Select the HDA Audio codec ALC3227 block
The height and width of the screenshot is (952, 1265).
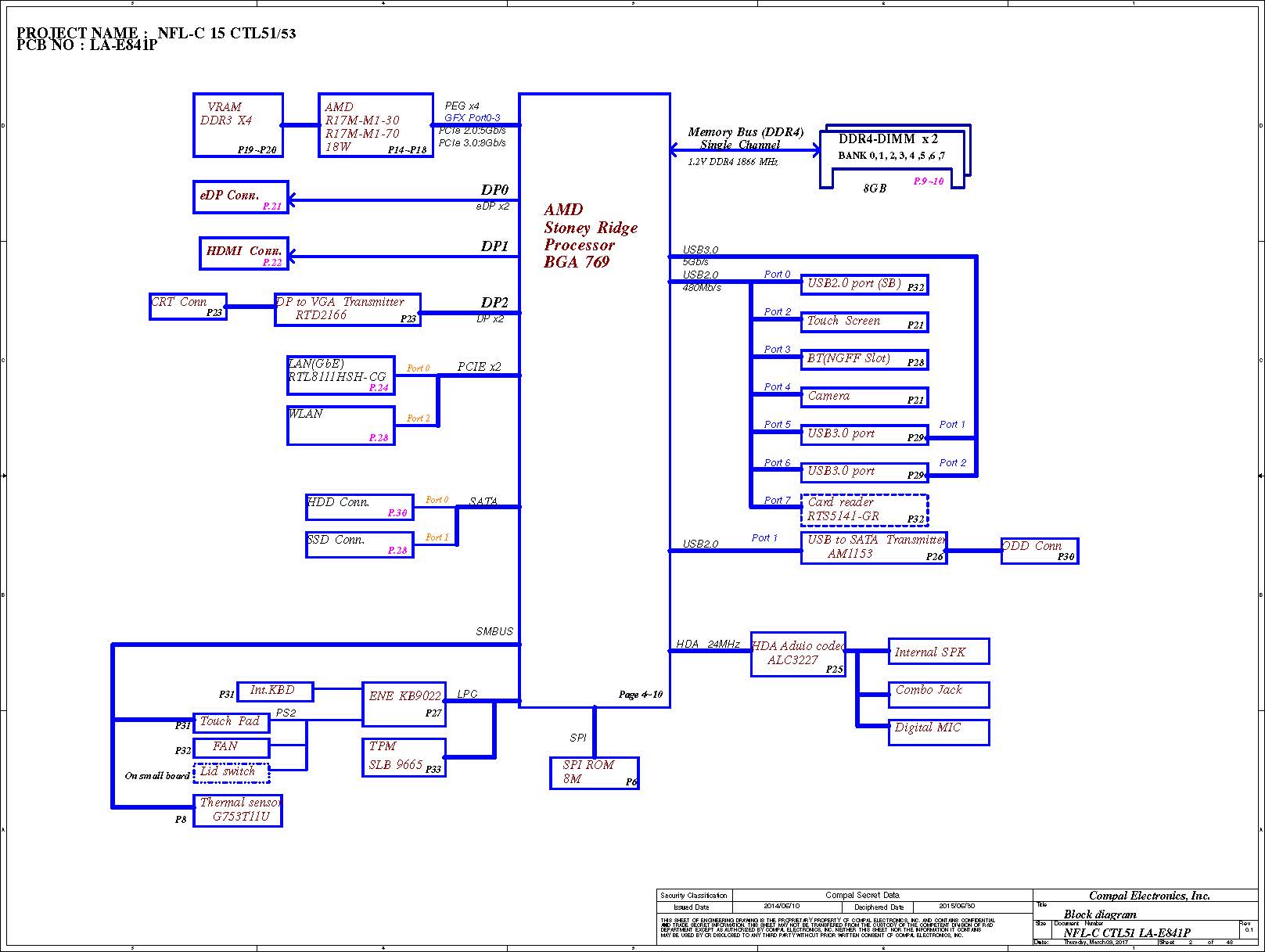[798, 654]
